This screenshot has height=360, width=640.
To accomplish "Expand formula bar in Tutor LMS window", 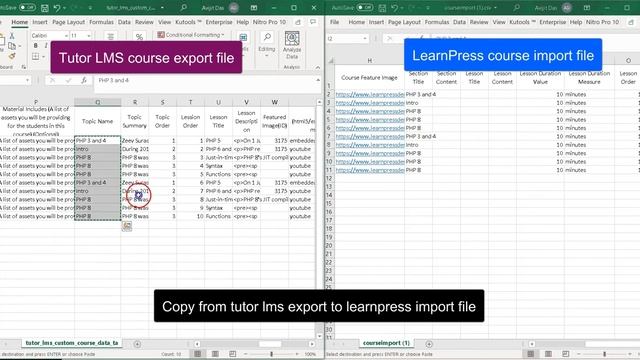I will (318, 80).
